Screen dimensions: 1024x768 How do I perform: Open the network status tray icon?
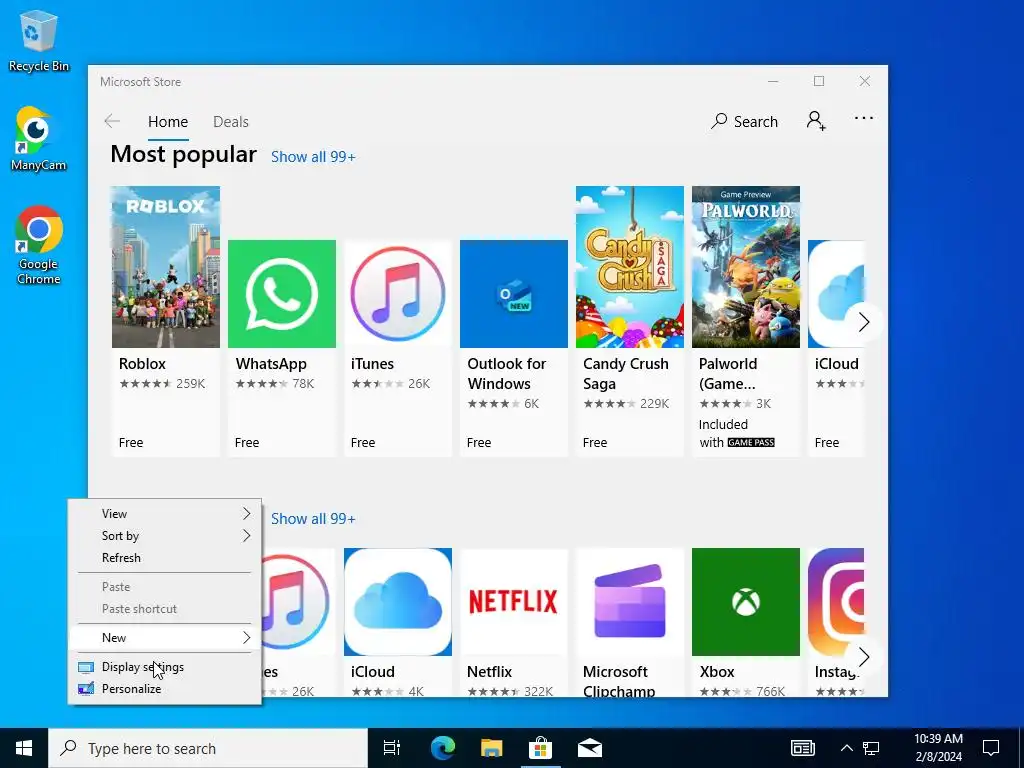[871, 748]
